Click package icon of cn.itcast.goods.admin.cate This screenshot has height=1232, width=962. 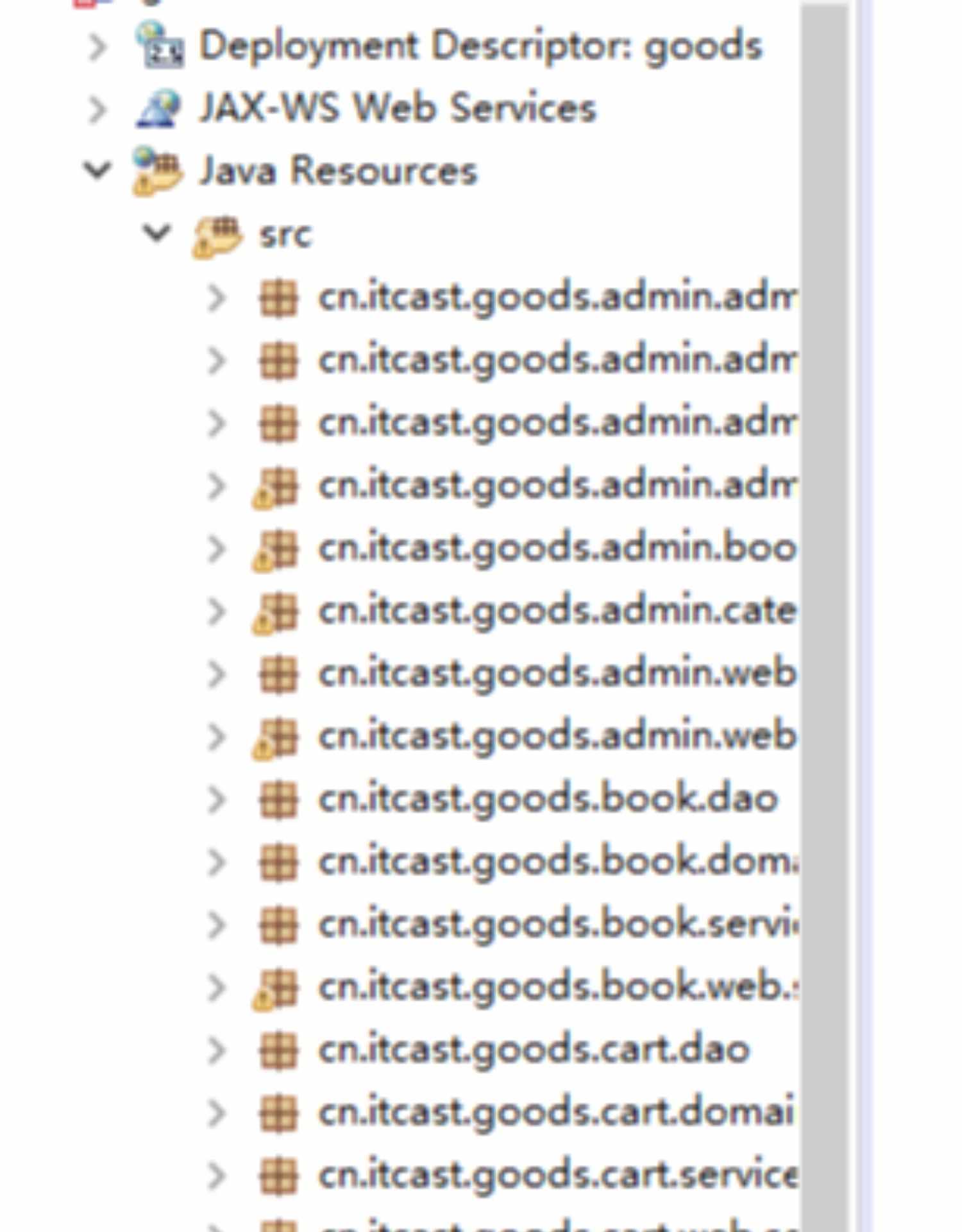(x=276, y=613)
